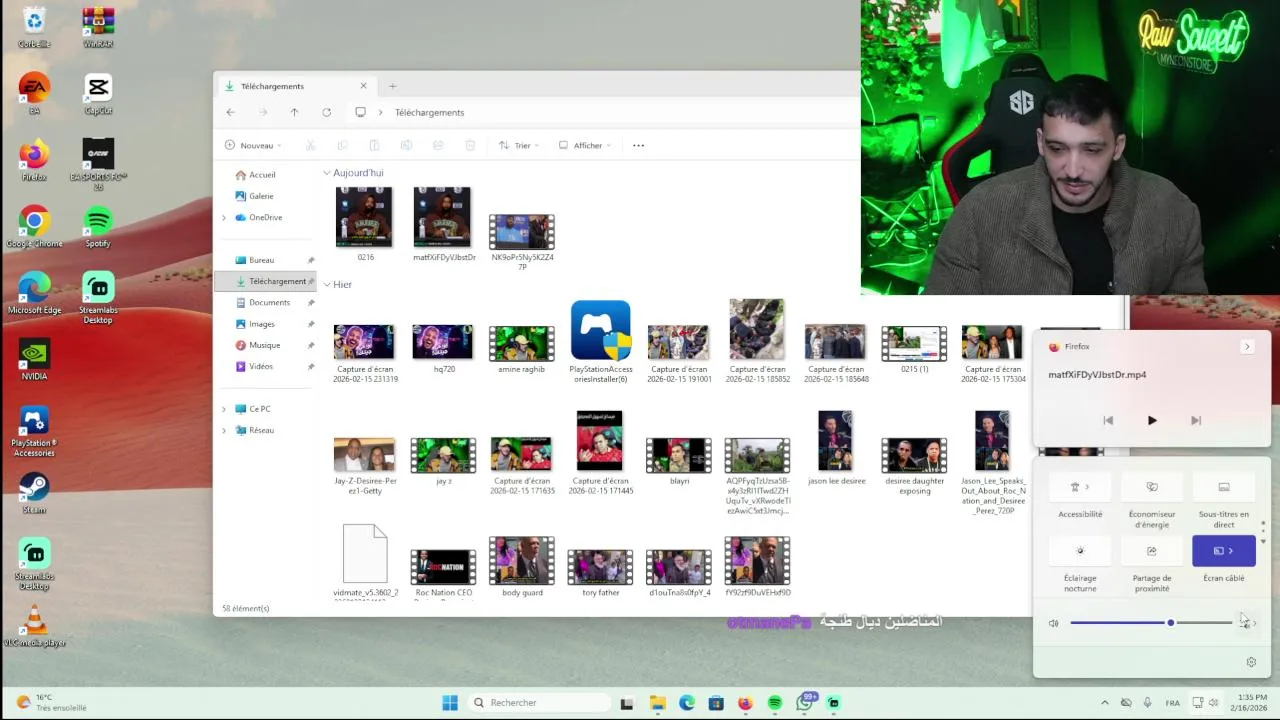Refresh the Téléchargements folder view
Screen dimensions: 1280x720
click(326, 112)
